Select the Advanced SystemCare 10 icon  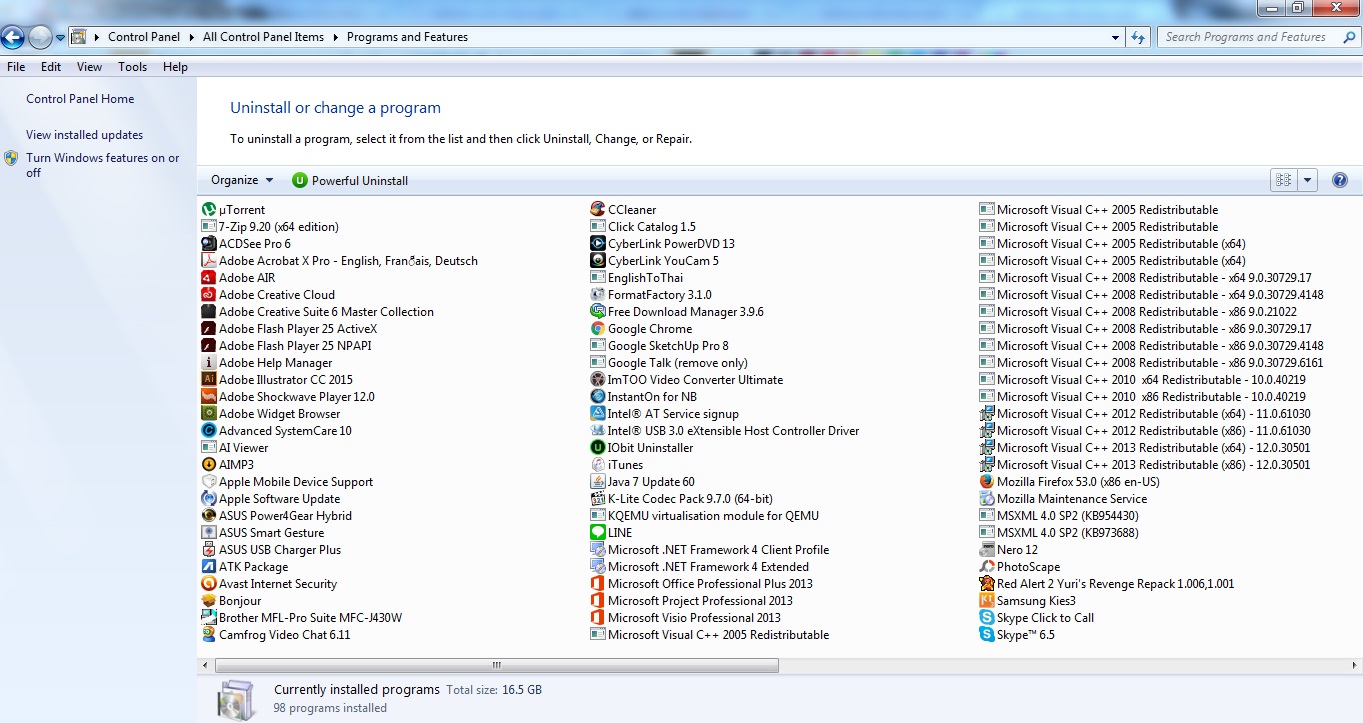(x=209, y=431)
